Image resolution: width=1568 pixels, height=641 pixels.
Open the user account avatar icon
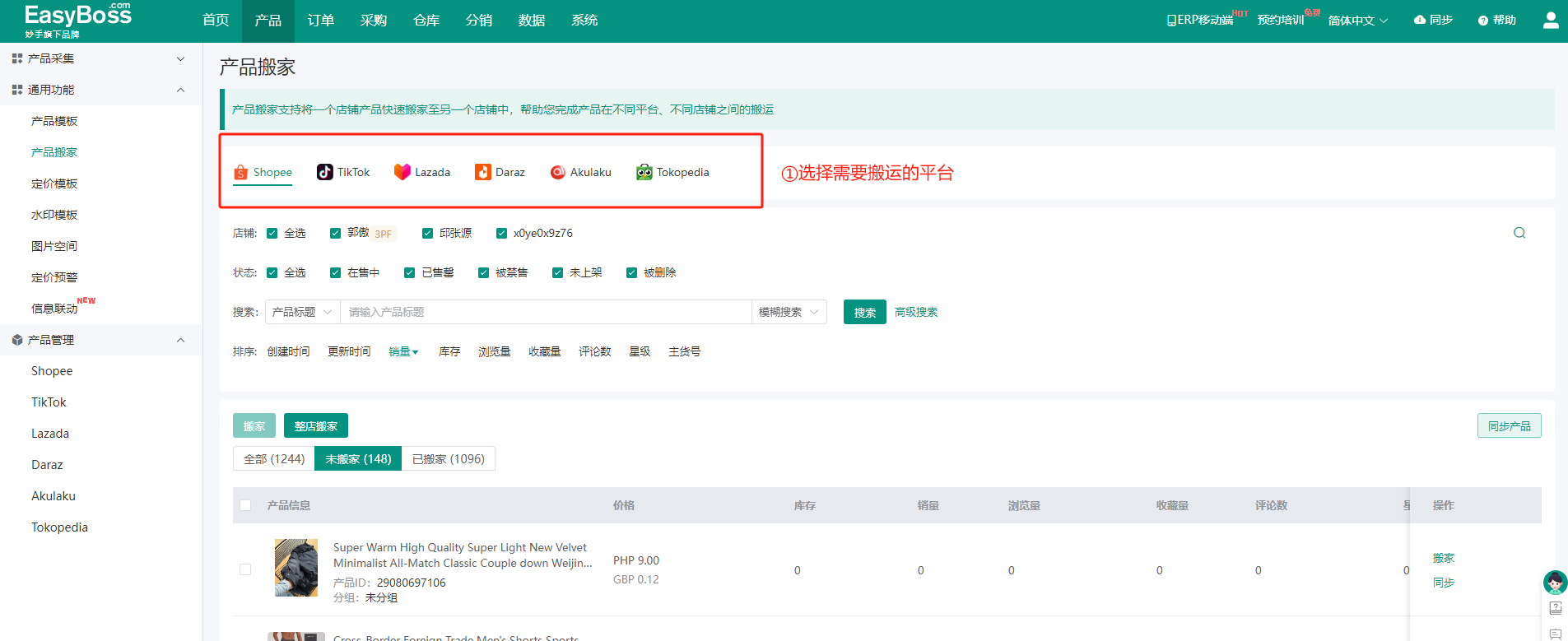click(1551, 20)
